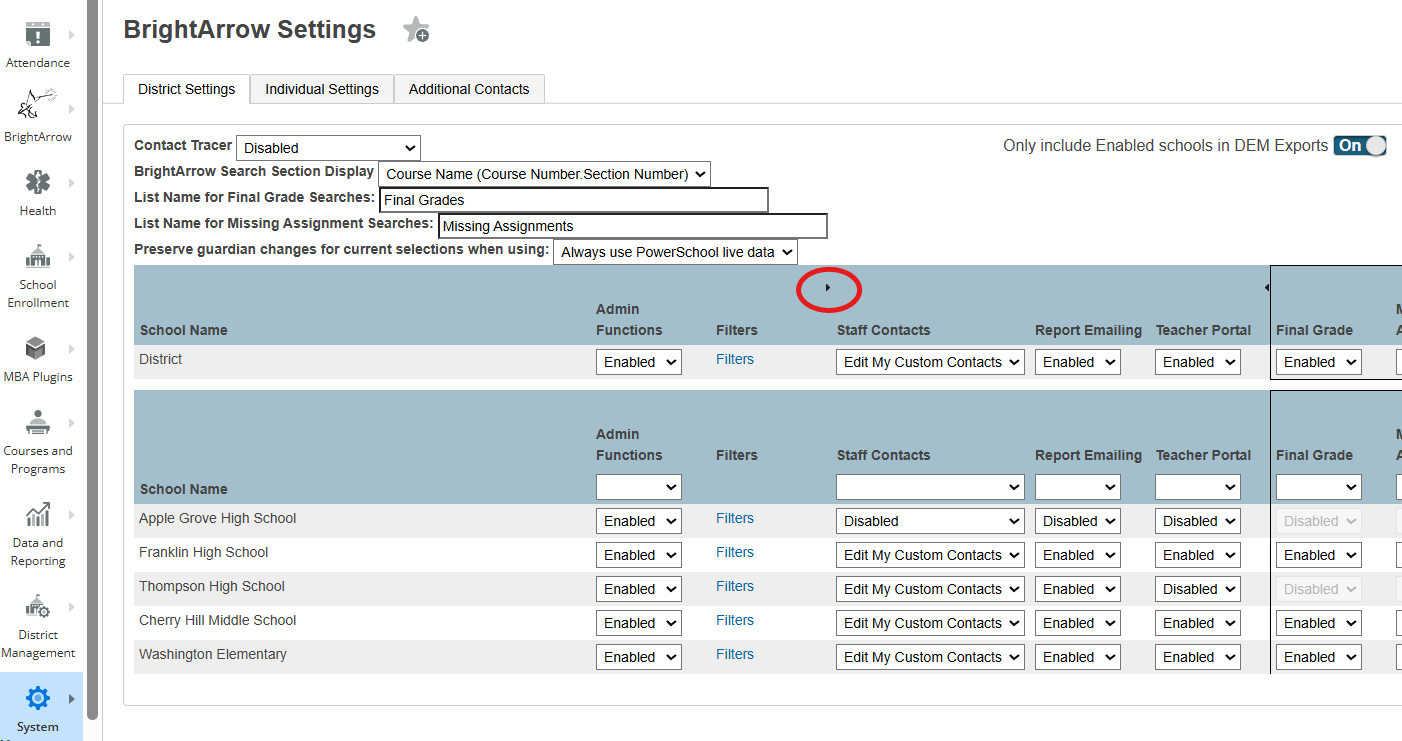This screenshot has width=1402, height=741.
Task: Click the small column expand arrow above Staff Contacts
Action: 828,288
